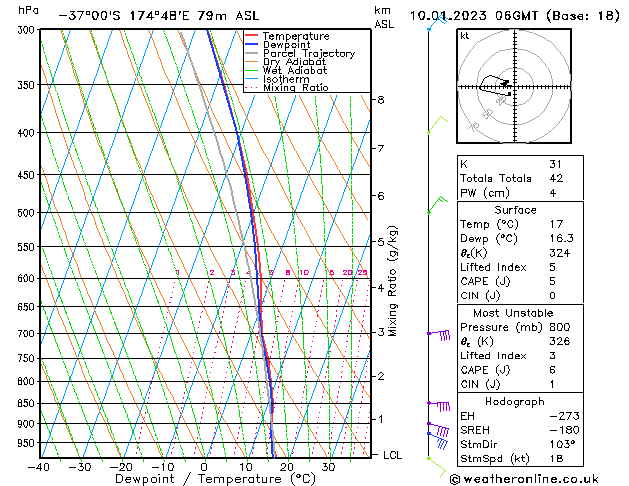Click the purple wind barb at 850 hPa

click(440, 405)
